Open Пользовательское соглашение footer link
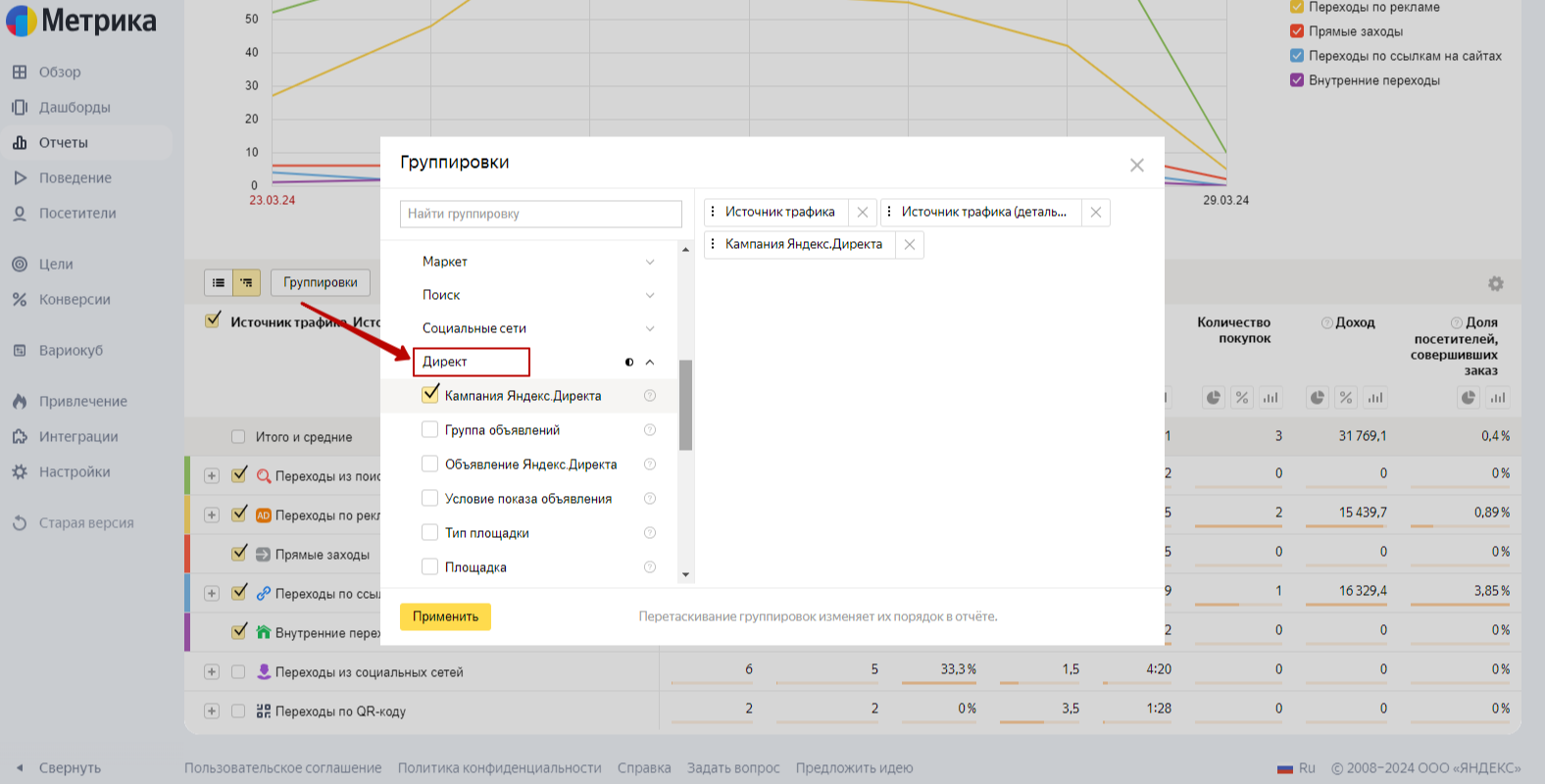This screenshot has width=1545, height=784. 283,768
